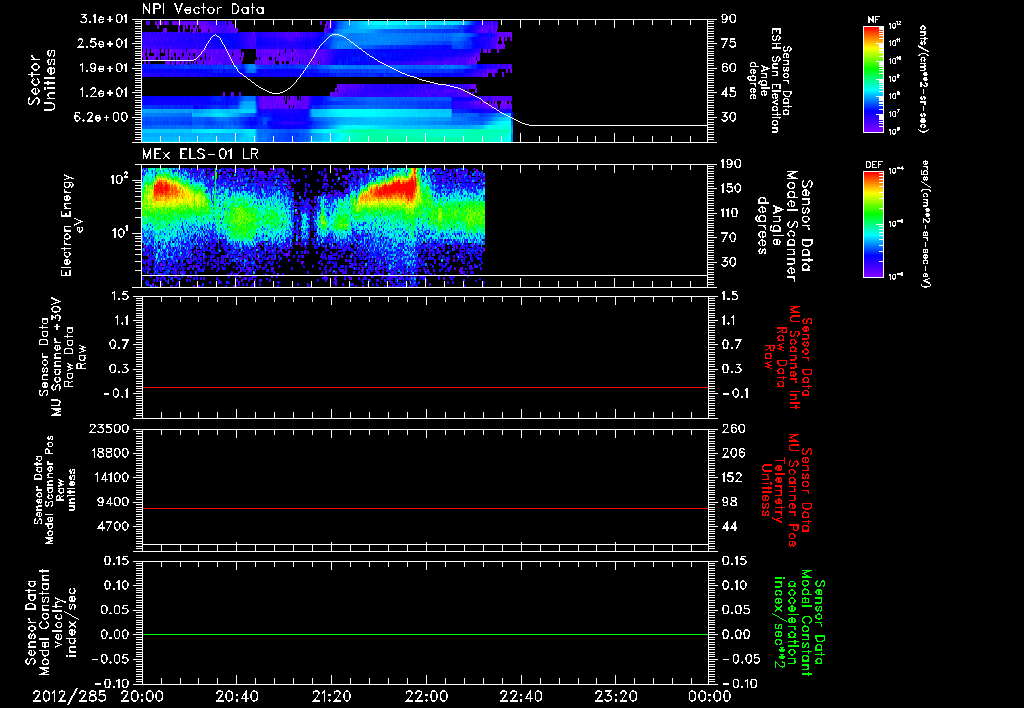Click the green 'Model Constant acceleration' axis label
Image resolution: width=1024 pixels, height=708 pixels.
(799, 624)
